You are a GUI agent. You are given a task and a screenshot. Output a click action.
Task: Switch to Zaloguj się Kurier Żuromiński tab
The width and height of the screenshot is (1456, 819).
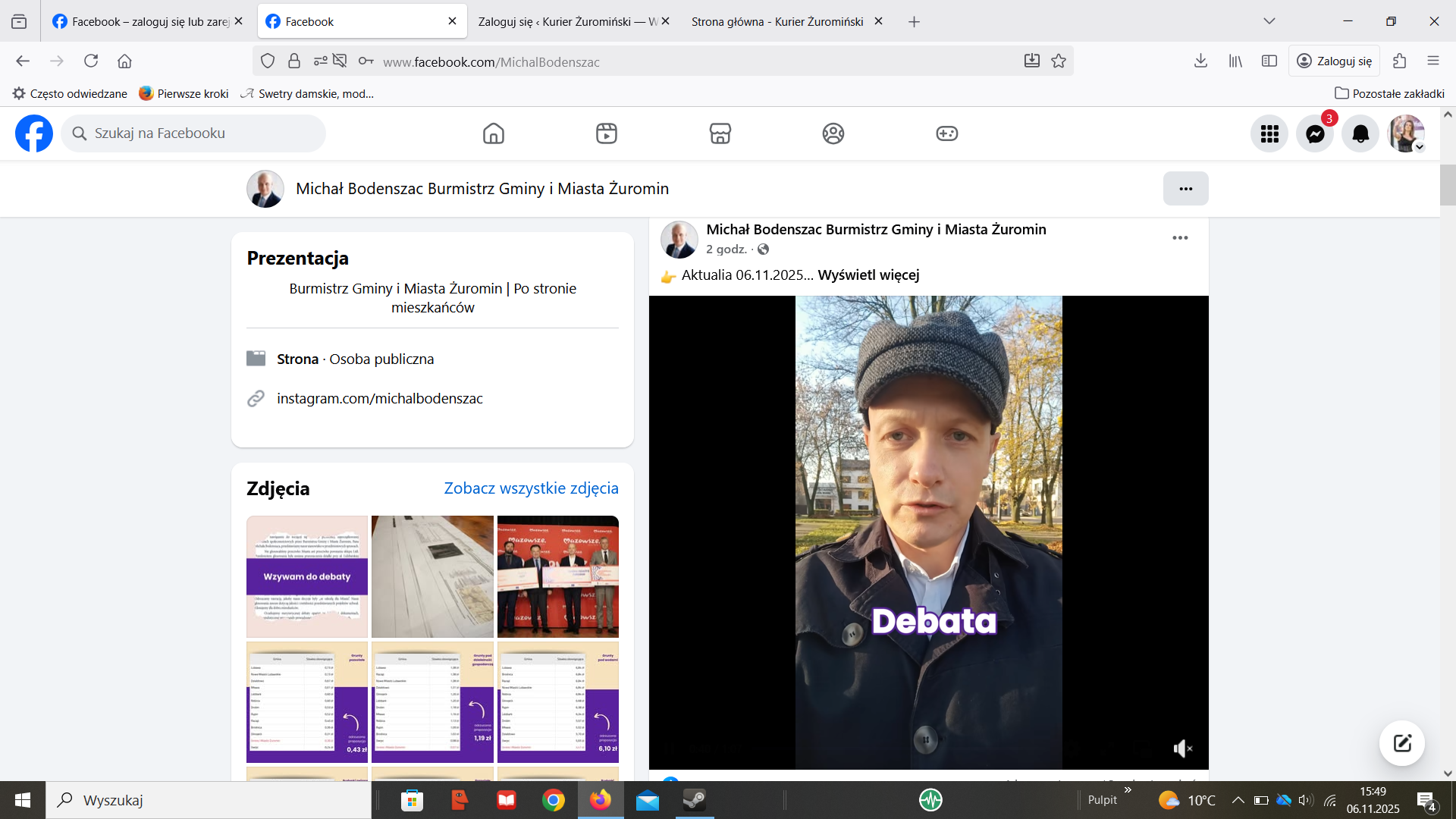tap(567, 21)
